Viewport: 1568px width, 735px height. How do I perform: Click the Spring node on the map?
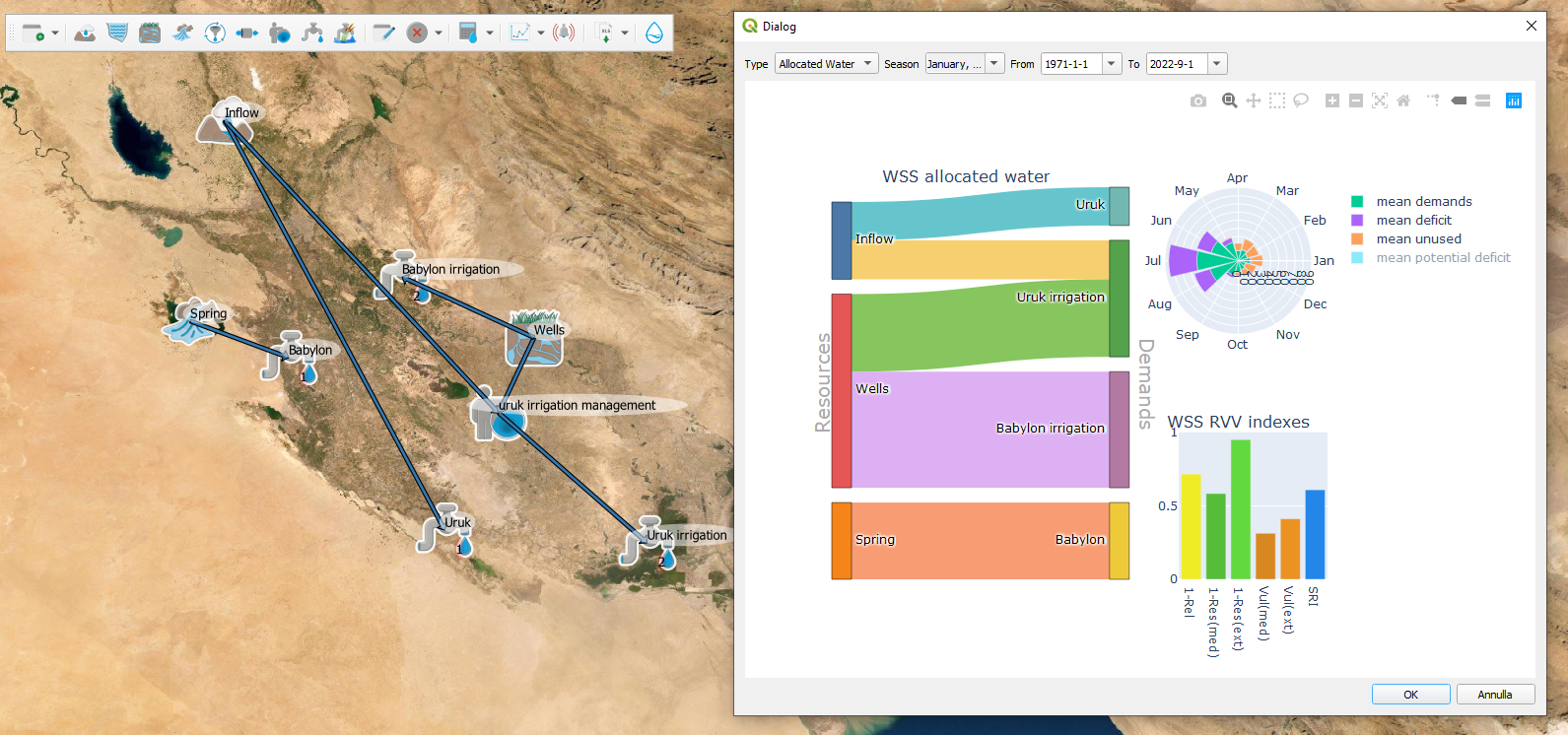(x=189, y=321)
